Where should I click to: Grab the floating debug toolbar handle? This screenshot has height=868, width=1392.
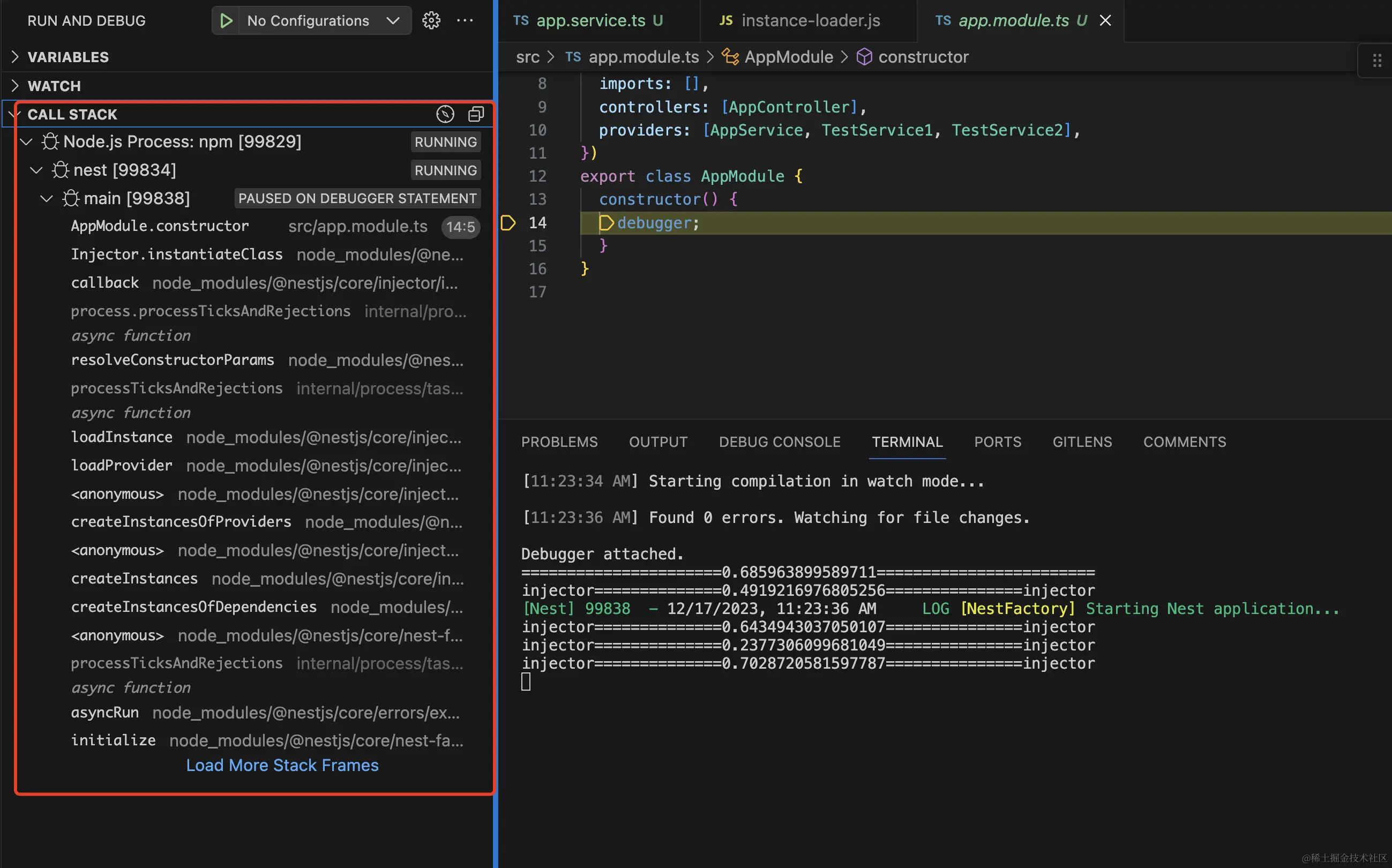(1377, 60)
